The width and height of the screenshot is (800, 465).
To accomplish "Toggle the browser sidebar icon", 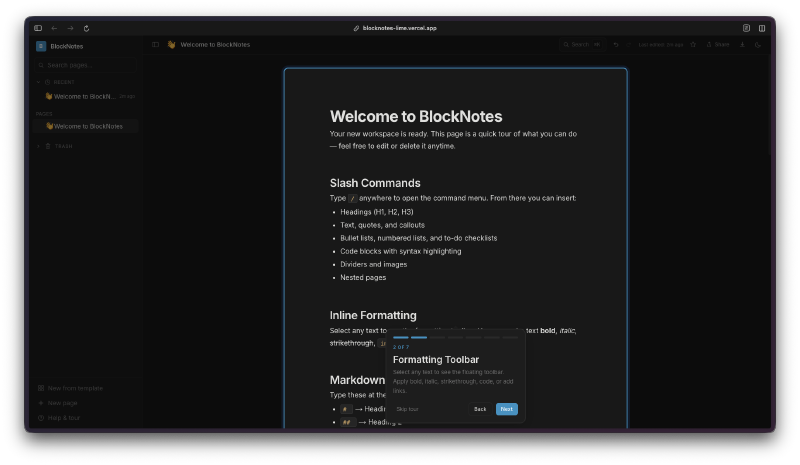I will pyautogui.click(x=38, y=28).
